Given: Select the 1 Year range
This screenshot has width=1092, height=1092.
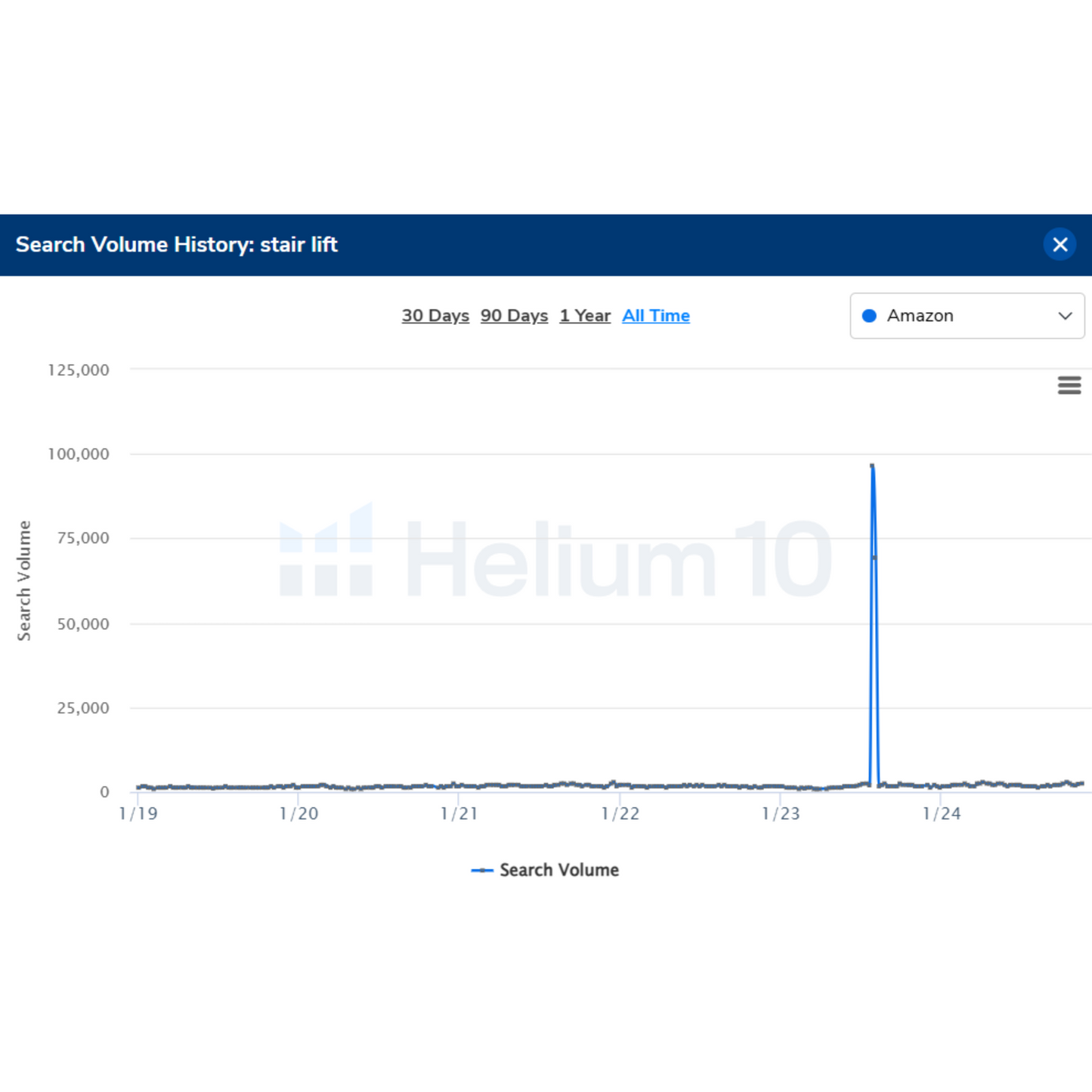Looking at the screenshot, I should 585,316.
